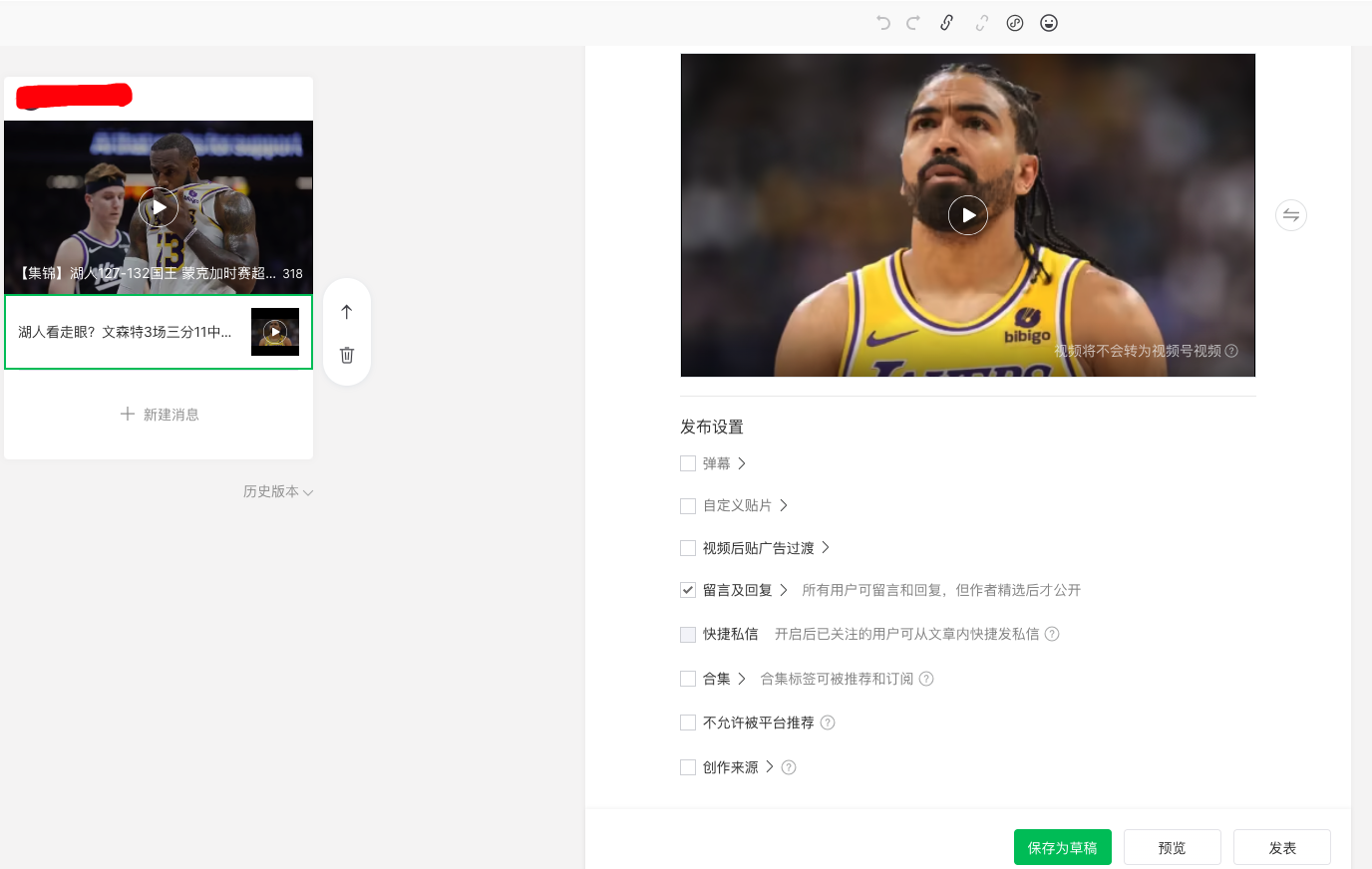Play the main Lakers video

click(x=968, y=215)
